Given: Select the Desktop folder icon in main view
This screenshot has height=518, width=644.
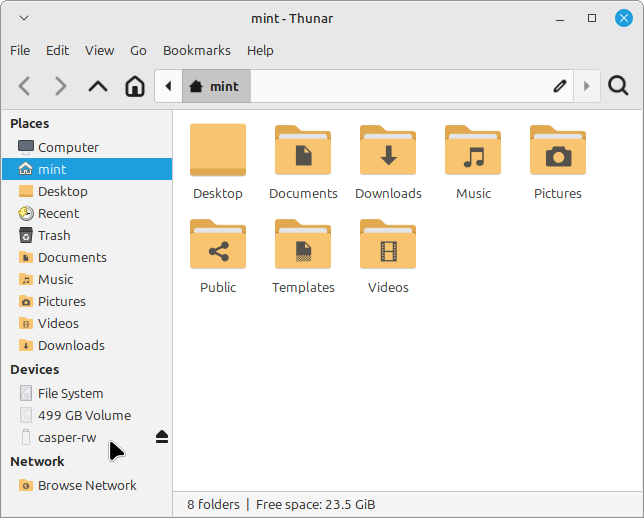Looking at the screenshot, I should pyautogui.click(x=218, y=150).
